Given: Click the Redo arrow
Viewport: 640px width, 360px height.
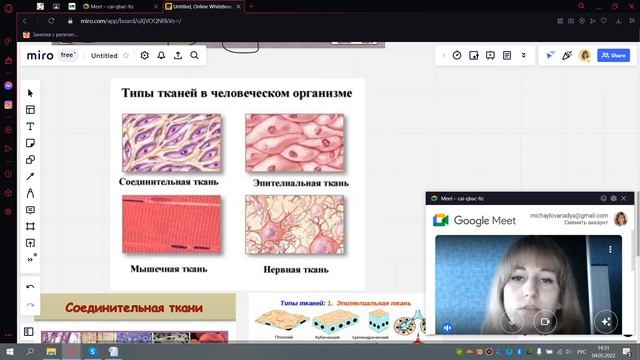Looking at the screenshot, I should [30, 305].
